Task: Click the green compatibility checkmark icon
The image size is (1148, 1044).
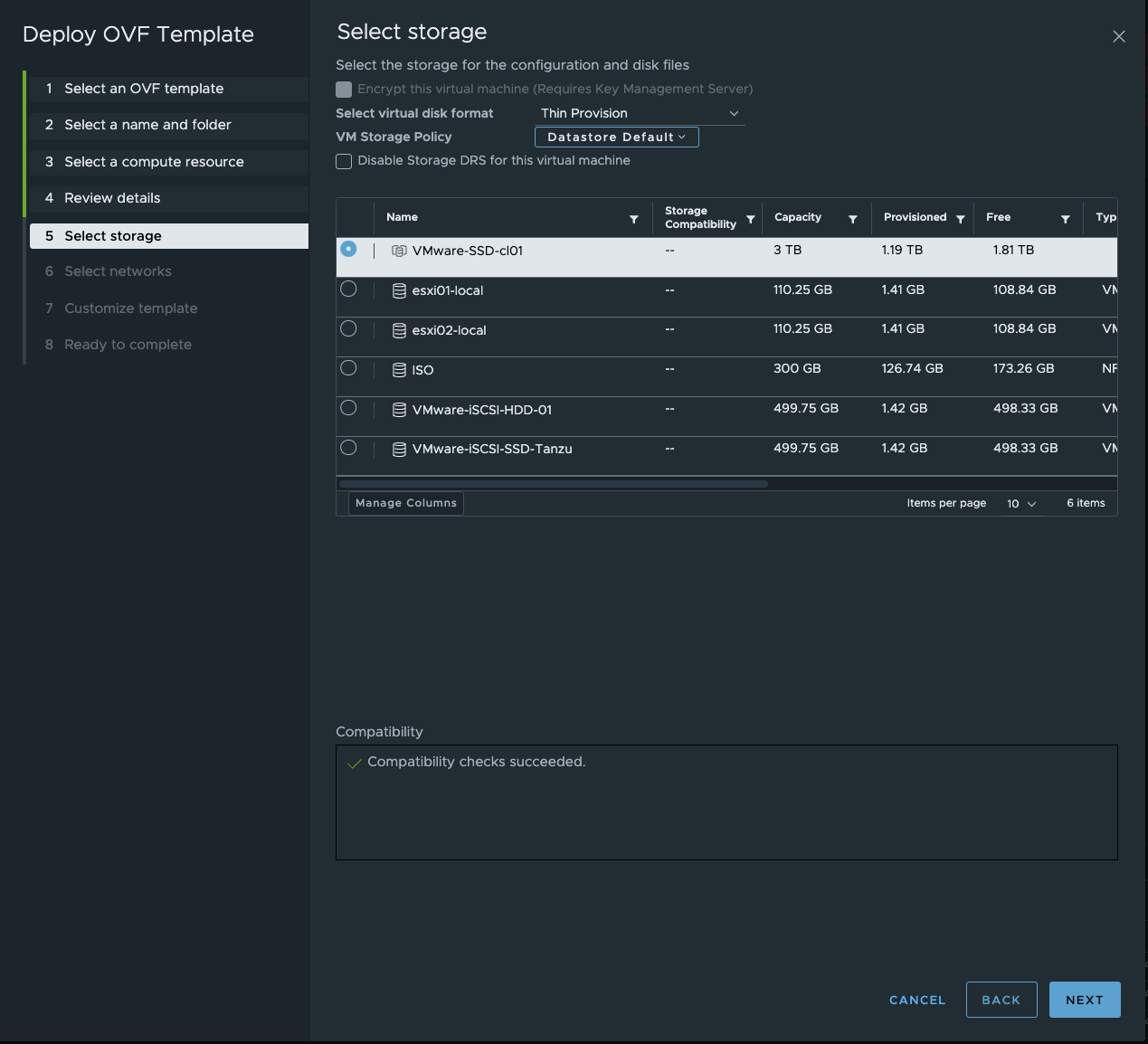Action: click(x=355, y=762)
